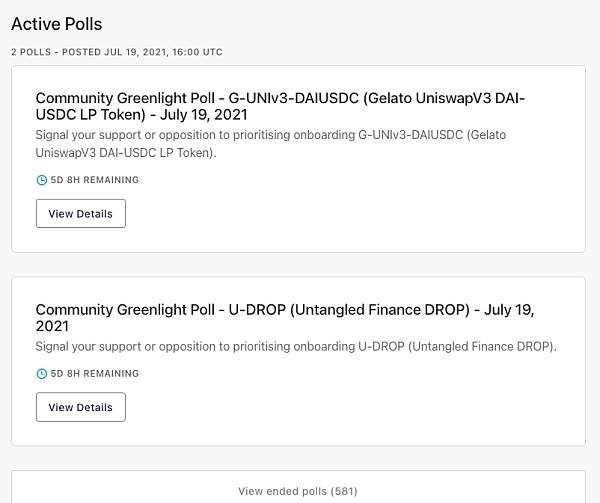Click '2021' on U-DROP title second line
The height and width of the screenshot is (503, 600).
tap(52, 326)
